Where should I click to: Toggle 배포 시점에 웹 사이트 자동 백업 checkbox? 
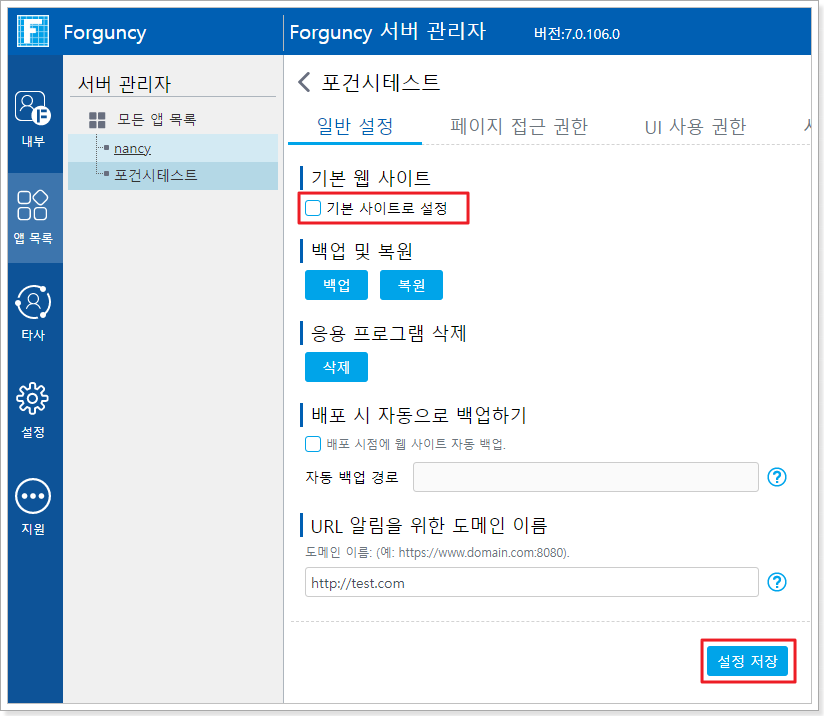314,444
